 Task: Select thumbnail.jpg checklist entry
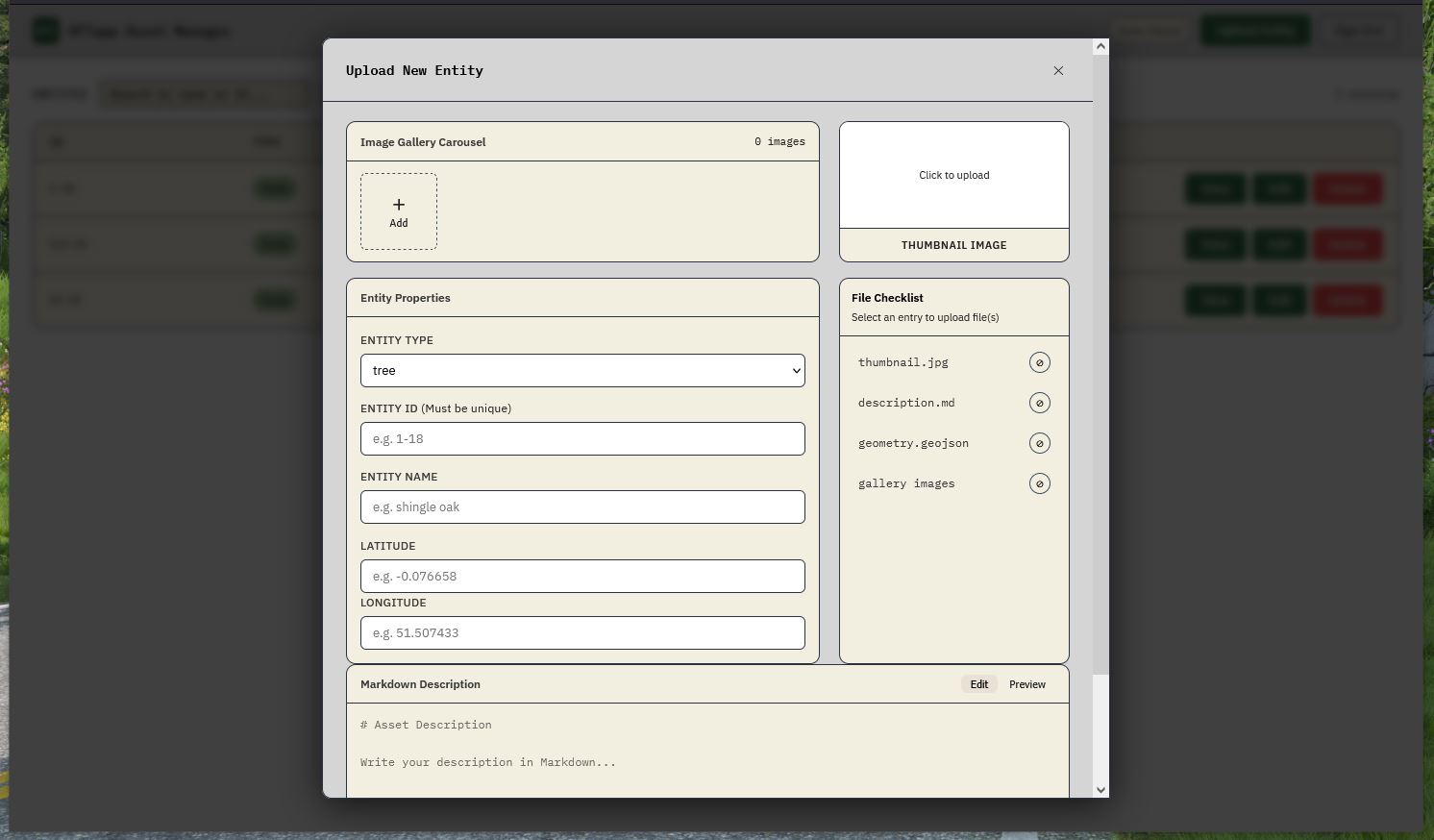pos(903,362)
